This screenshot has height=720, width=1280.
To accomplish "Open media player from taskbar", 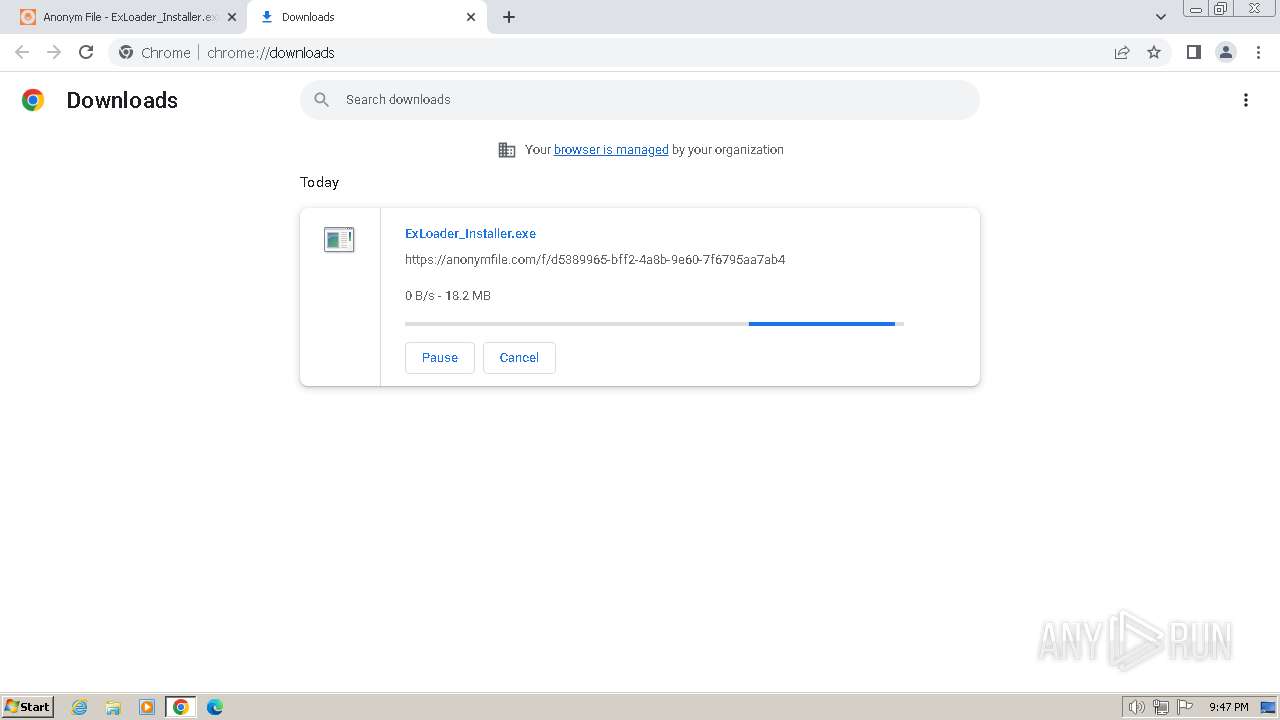I will [147, 707].
